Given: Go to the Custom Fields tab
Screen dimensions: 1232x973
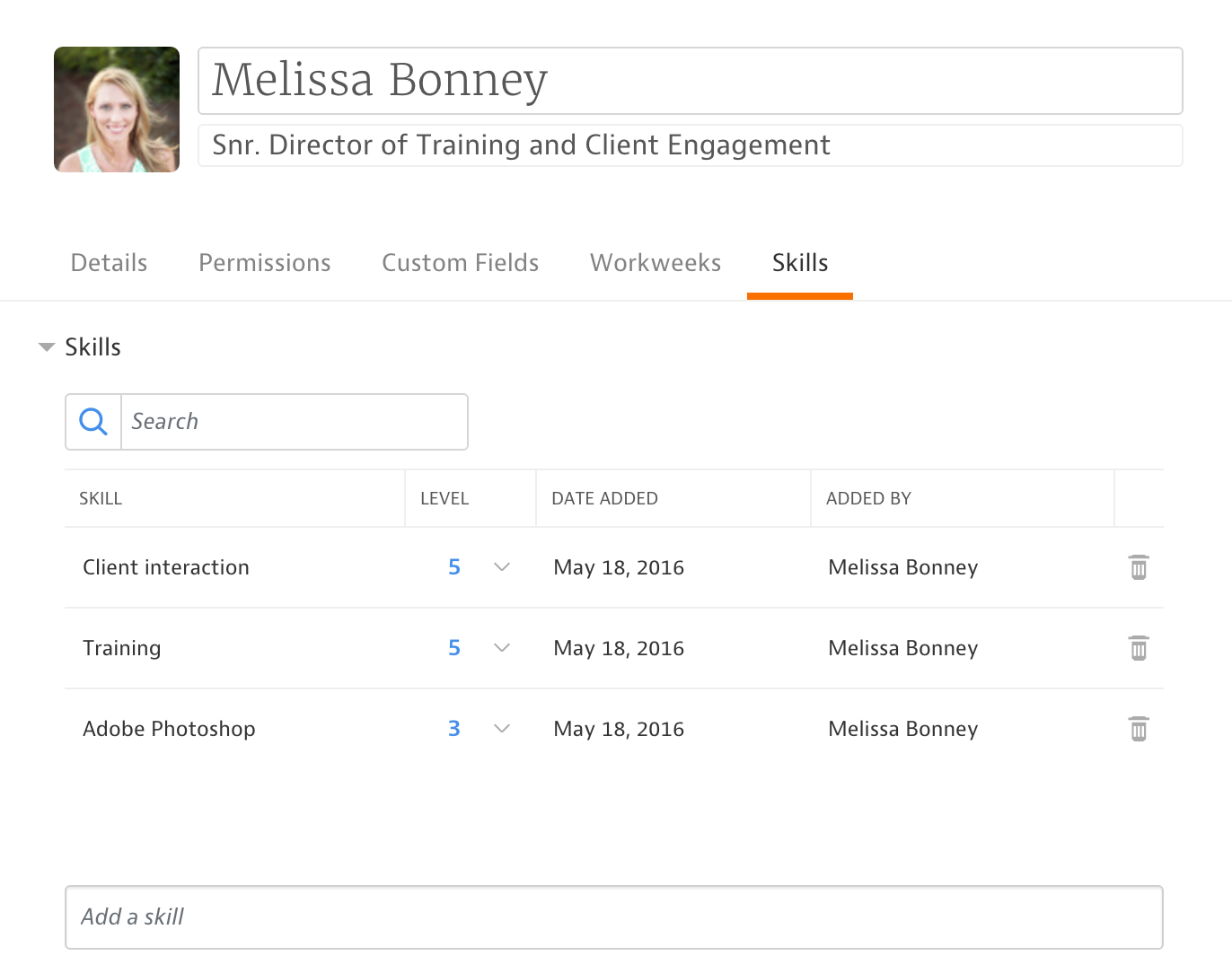Looking at the screenshot, I should [x=460, y=263].
